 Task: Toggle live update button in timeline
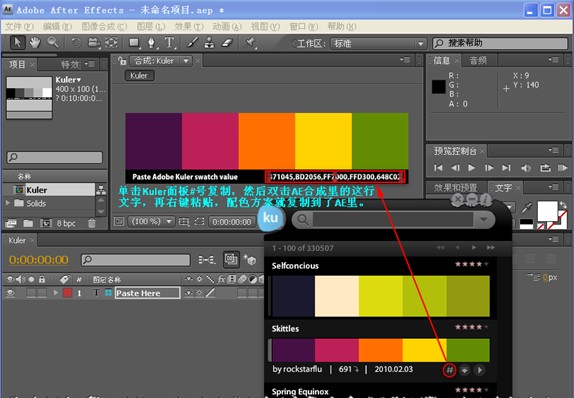(x=231, y=260)
